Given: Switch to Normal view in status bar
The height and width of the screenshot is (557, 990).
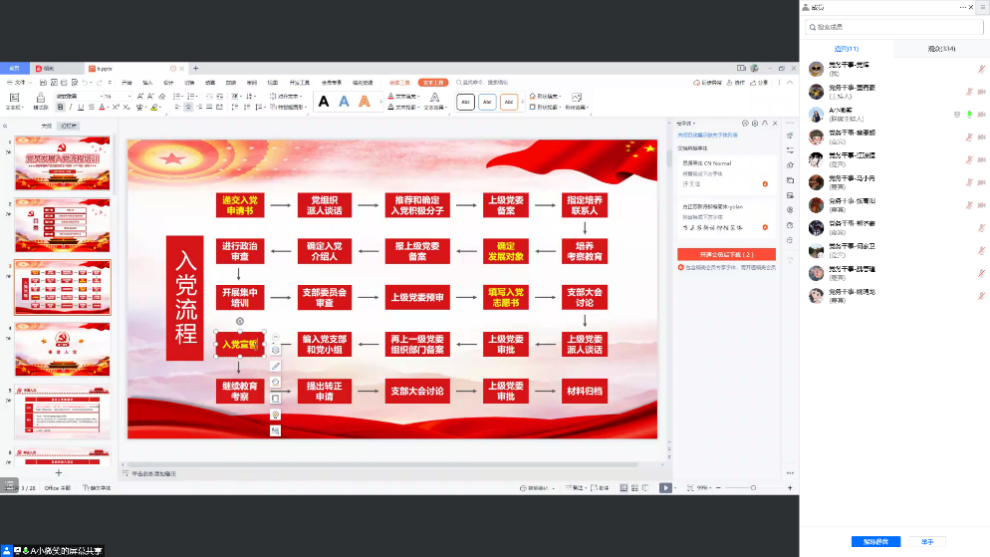Looking at the screenshot, I should point(623,488).
